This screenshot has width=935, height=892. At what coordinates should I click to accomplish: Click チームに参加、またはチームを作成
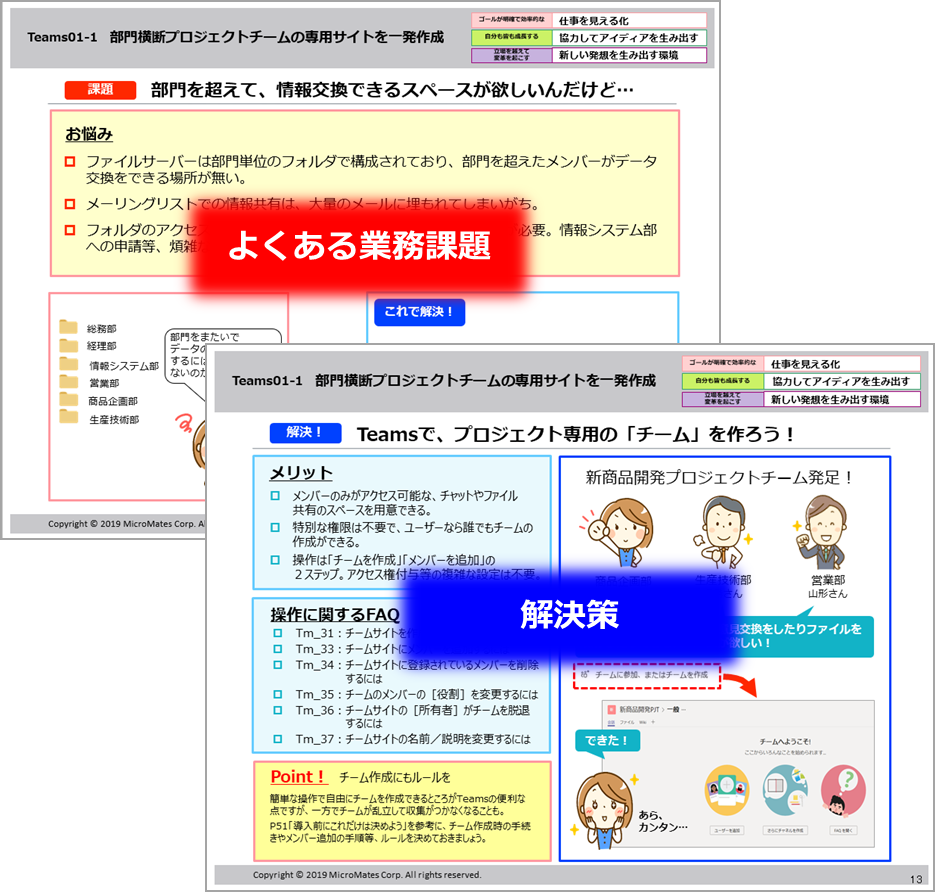pos(652,675)
